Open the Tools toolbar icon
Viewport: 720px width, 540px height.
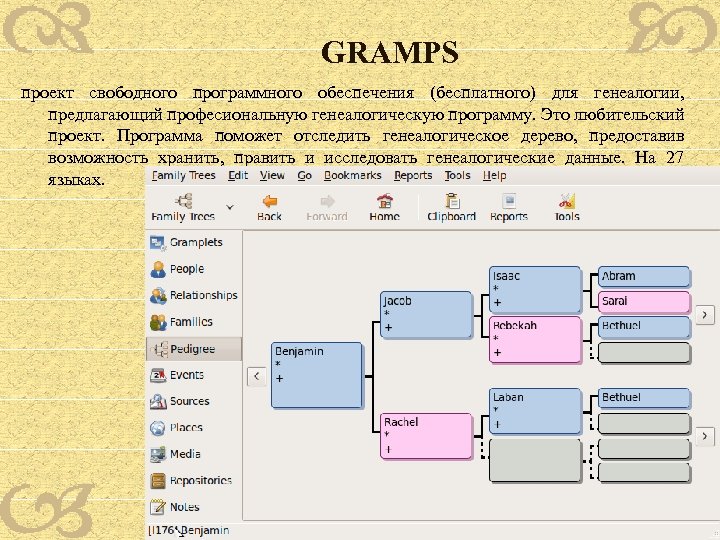(567, 207)
